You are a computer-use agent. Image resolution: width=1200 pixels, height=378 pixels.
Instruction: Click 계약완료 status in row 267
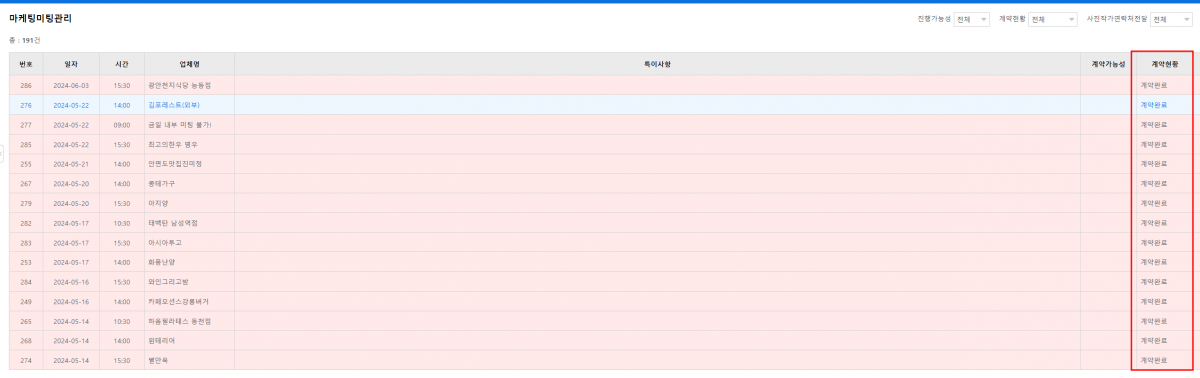1153,183
